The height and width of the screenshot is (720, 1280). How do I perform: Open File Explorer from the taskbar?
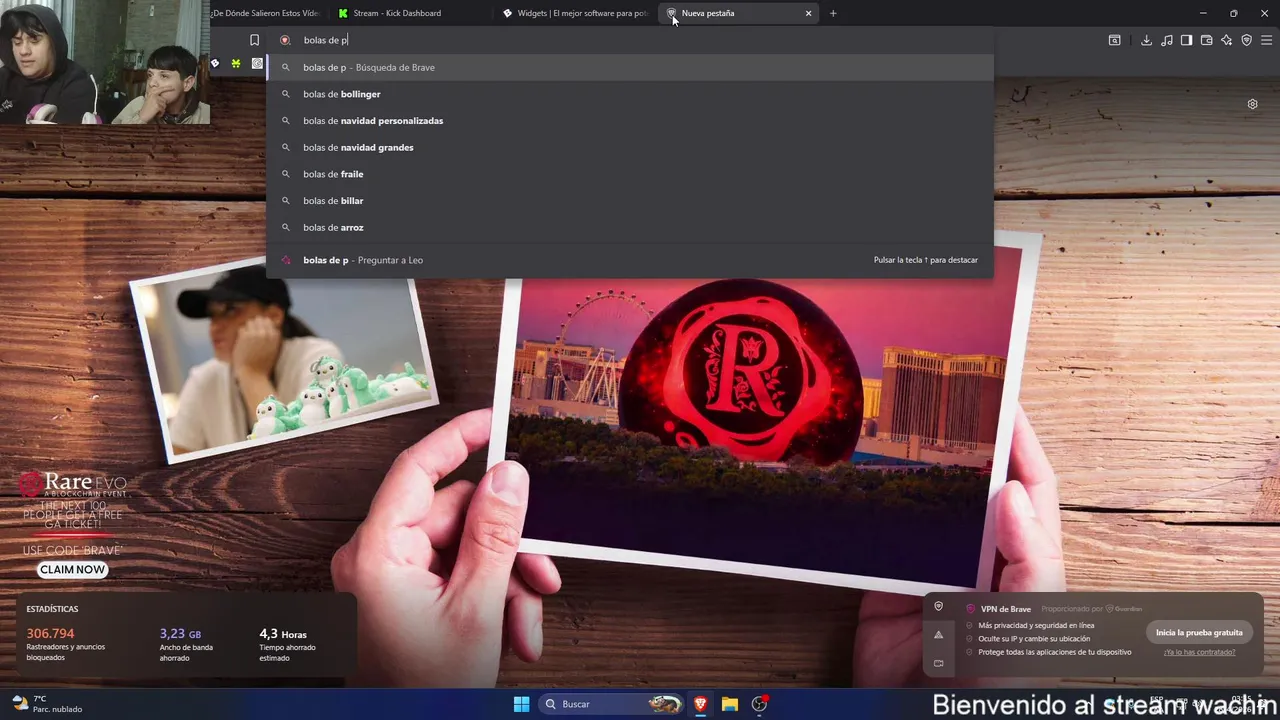click(x=730, y=704)
